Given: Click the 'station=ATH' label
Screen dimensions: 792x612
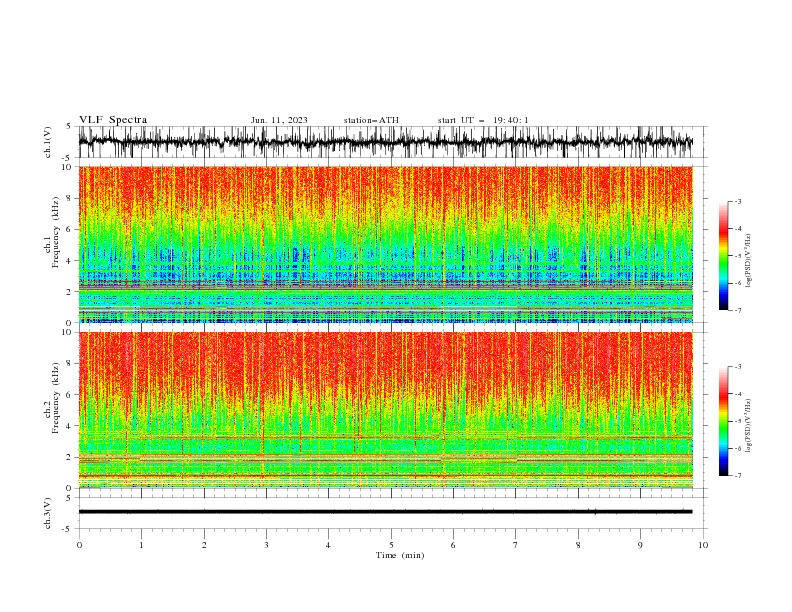Looking at the screenshot, I should pos(371,120).
